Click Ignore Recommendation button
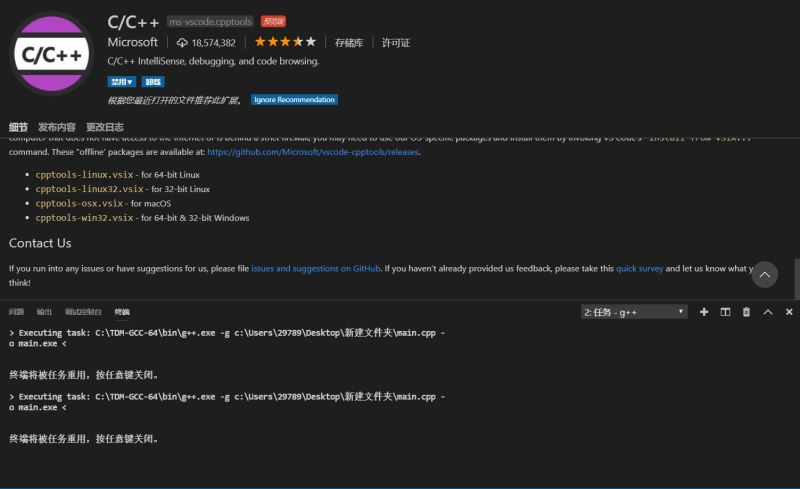Screen dimensions: 800x489 [x=294, y=100]
